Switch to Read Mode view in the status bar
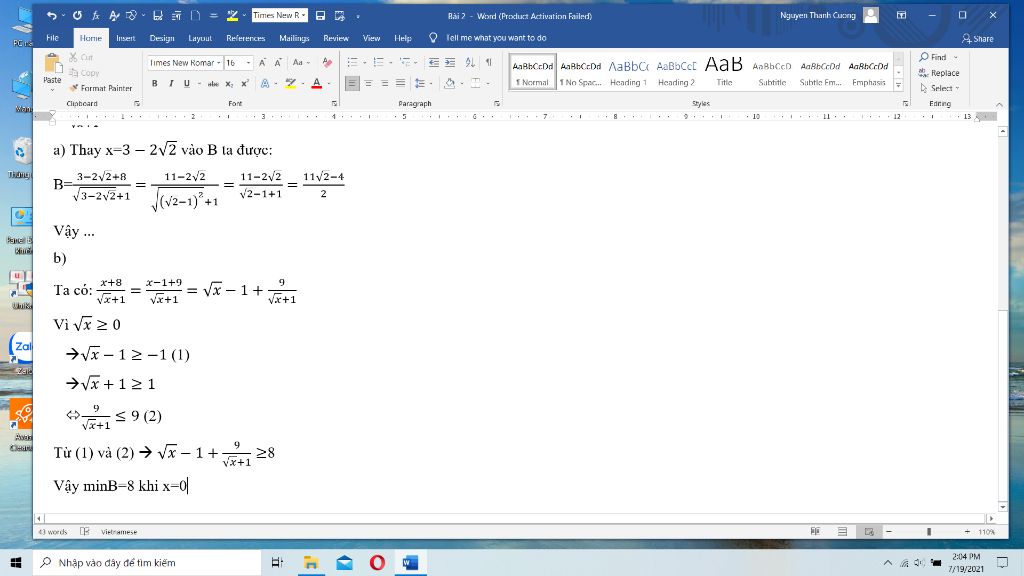The height and width of the screenshot is (576, 1024). click(x=815, y=532)
